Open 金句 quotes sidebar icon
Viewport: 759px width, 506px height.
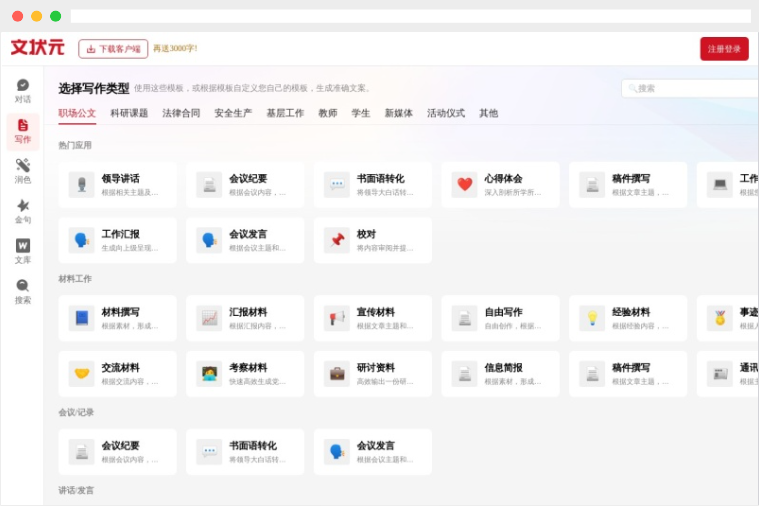tap(22, 211)
